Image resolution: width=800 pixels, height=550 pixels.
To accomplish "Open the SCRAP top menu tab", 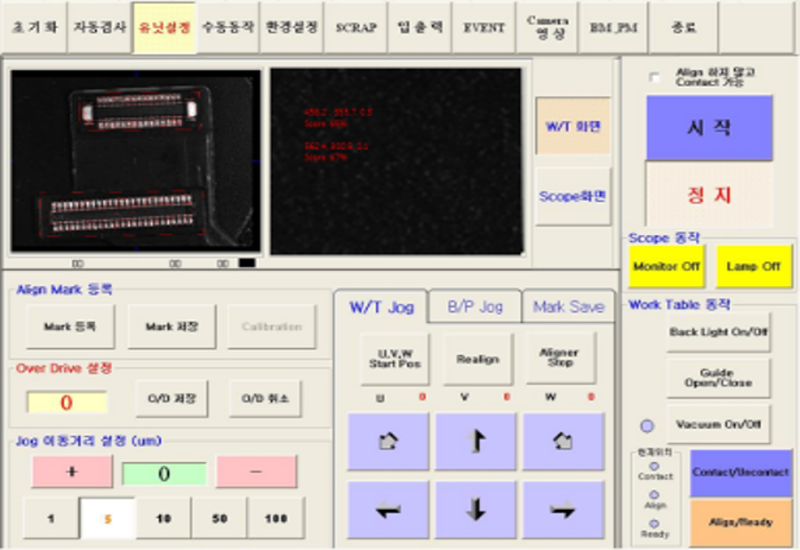I will (354, 28).
